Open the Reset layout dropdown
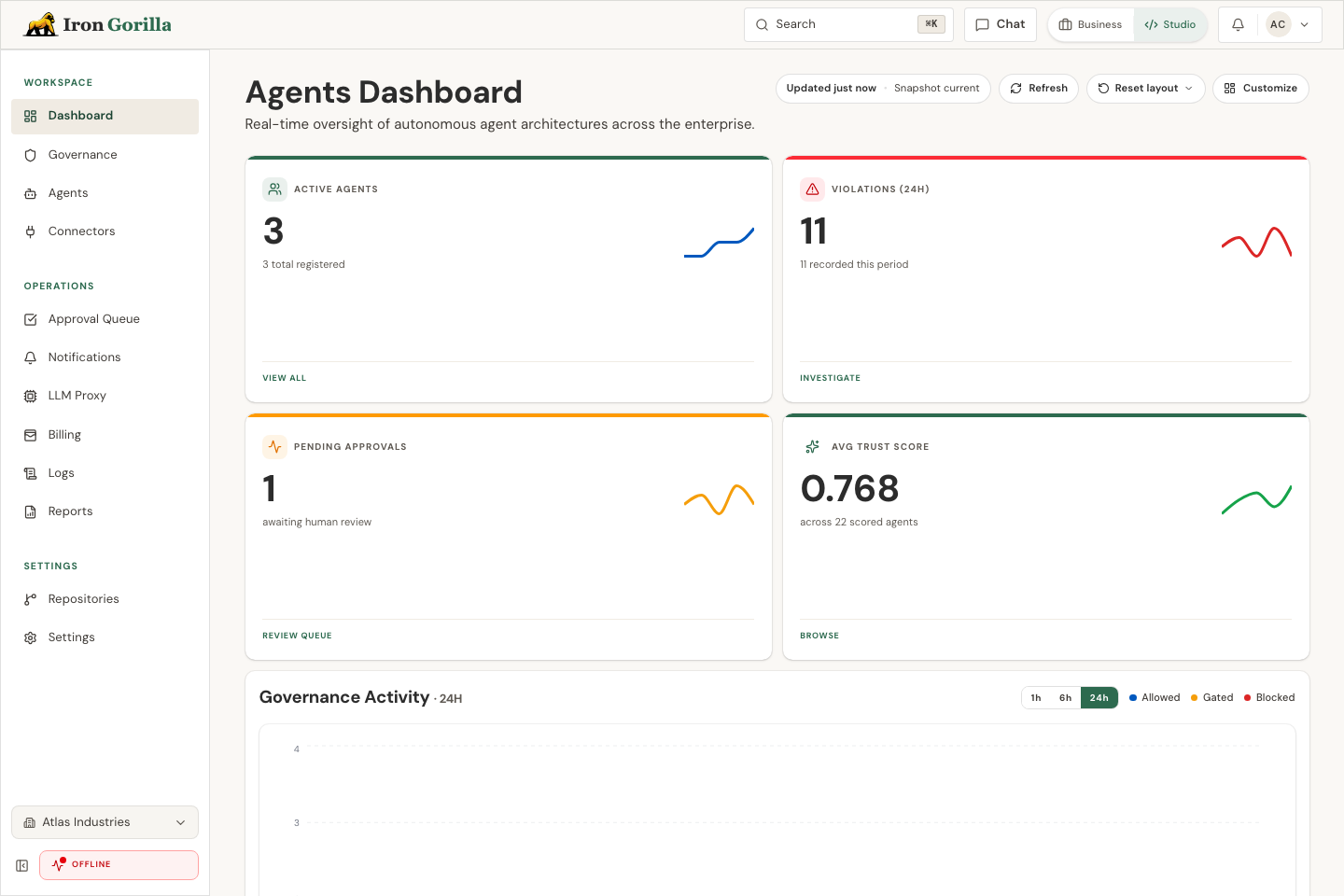Viewport: 1344px width, 896px height. tap(1145, 89)
